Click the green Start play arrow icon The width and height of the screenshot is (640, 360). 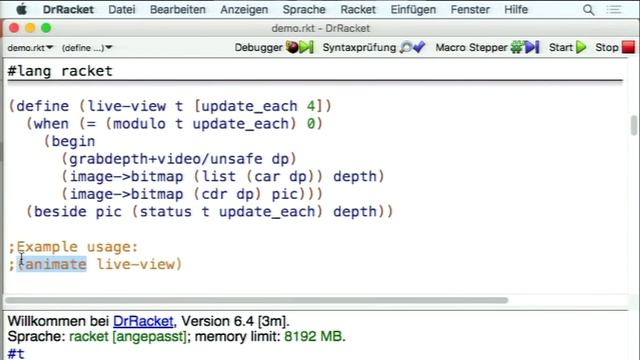(x=581, y=47)
